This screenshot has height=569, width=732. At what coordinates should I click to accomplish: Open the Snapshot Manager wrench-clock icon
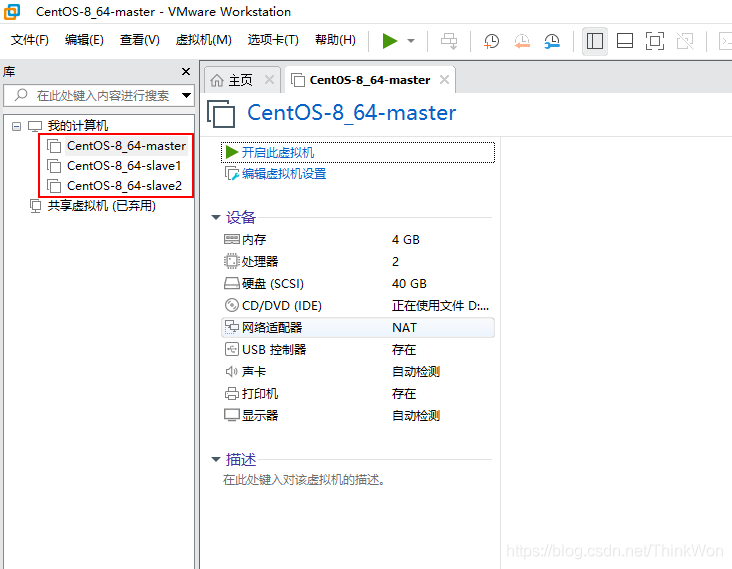(x=552, y=41)
